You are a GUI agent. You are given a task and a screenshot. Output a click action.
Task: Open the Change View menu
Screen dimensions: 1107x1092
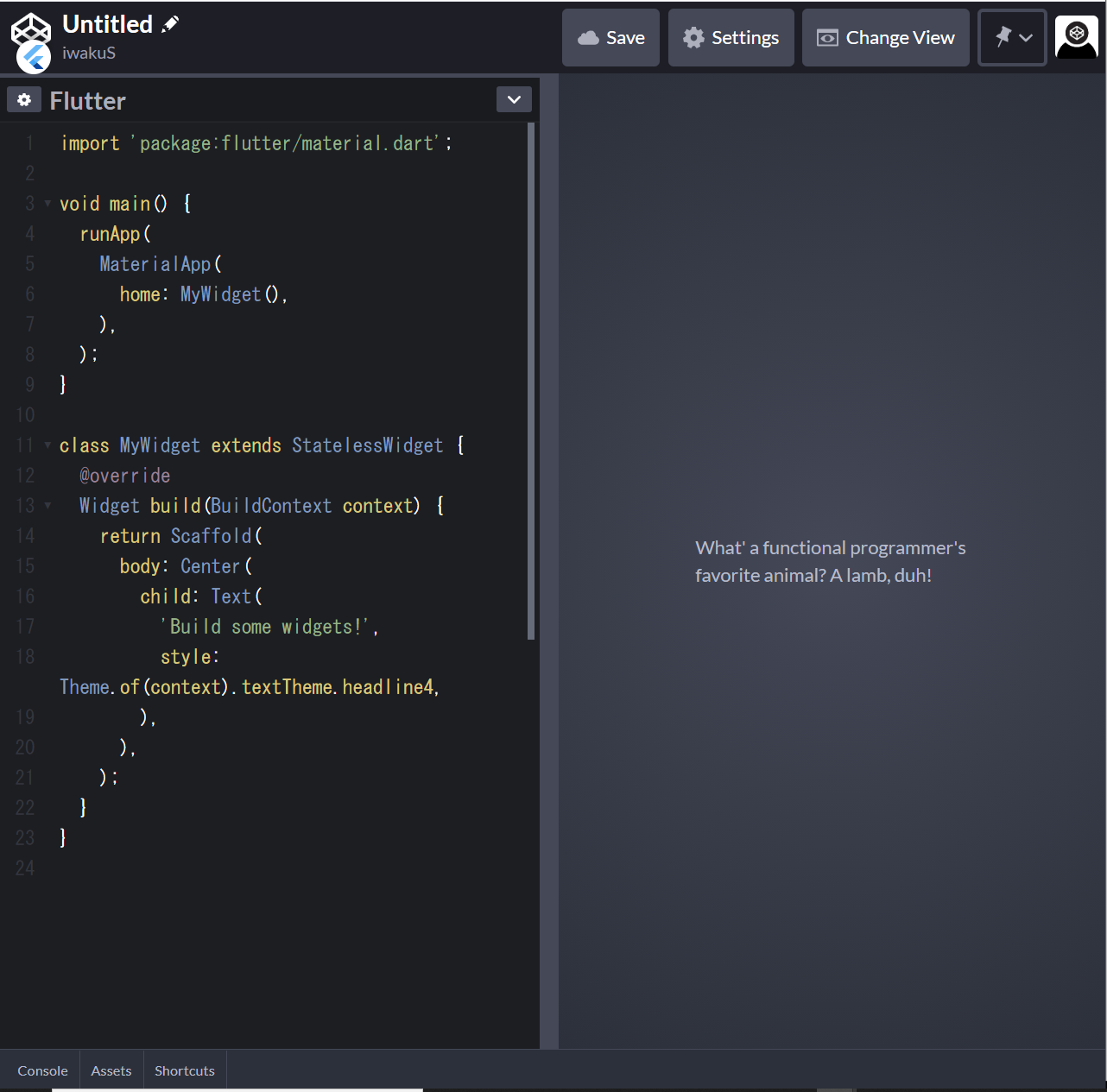click(886, 38)
